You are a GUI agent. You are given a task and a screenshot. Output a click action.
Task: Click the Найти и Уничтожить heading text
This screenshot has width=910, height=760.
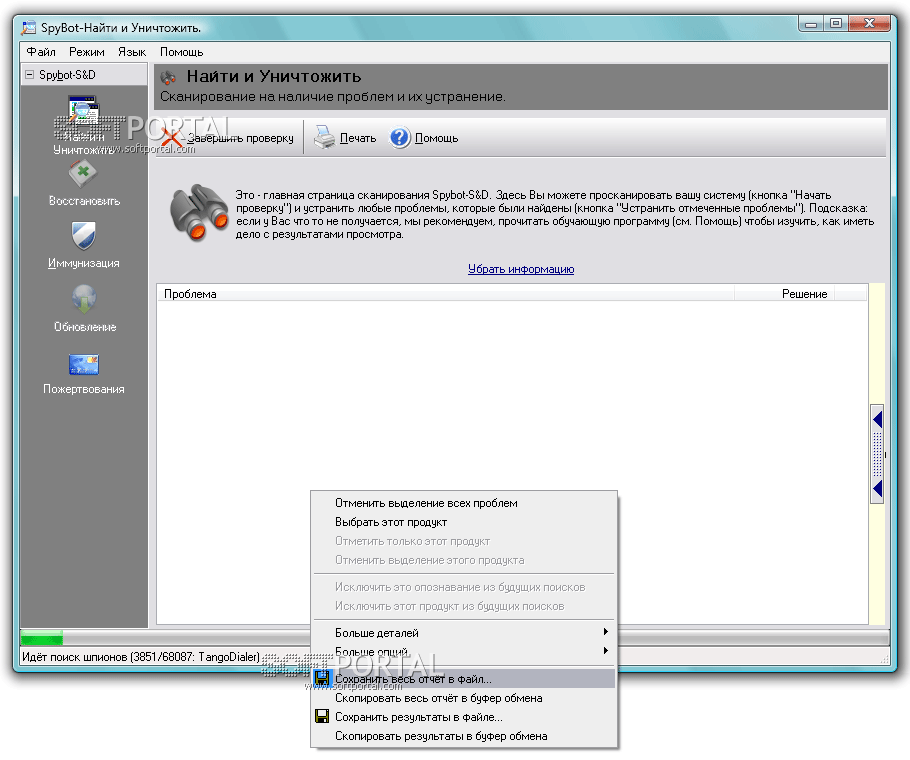pos(274,76)
